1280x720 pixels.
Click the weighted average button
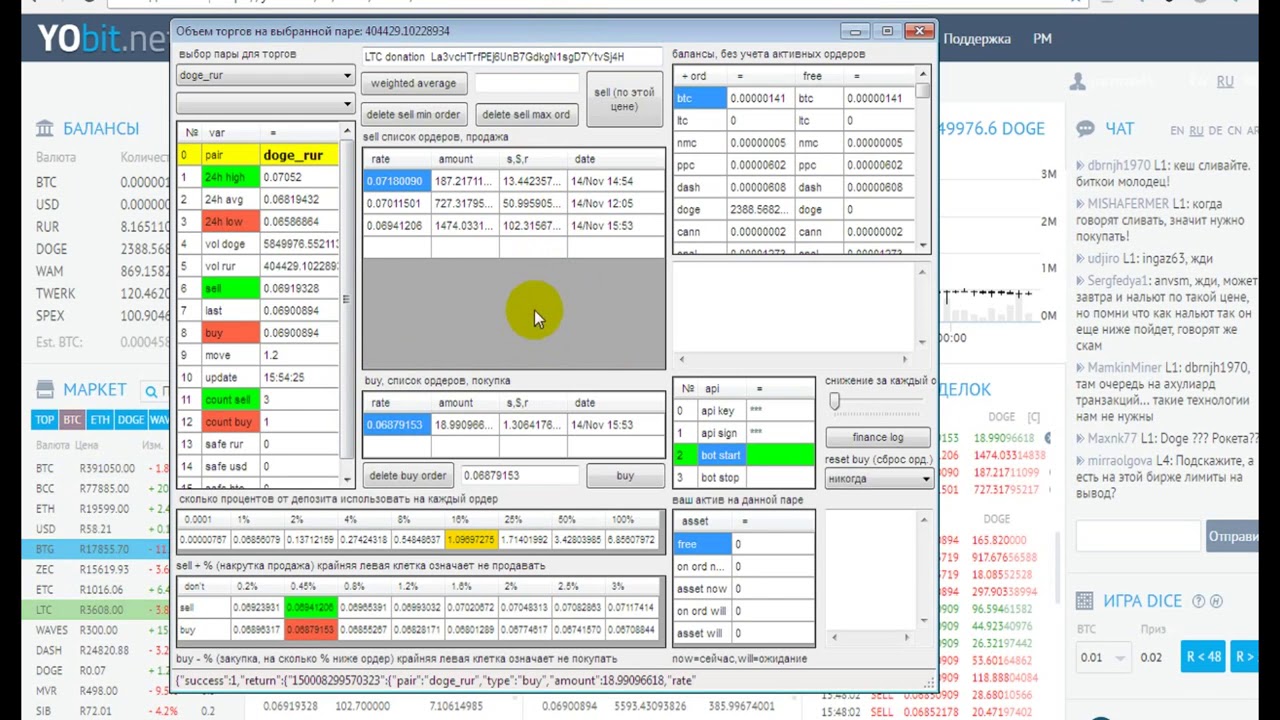pos(413,83)
